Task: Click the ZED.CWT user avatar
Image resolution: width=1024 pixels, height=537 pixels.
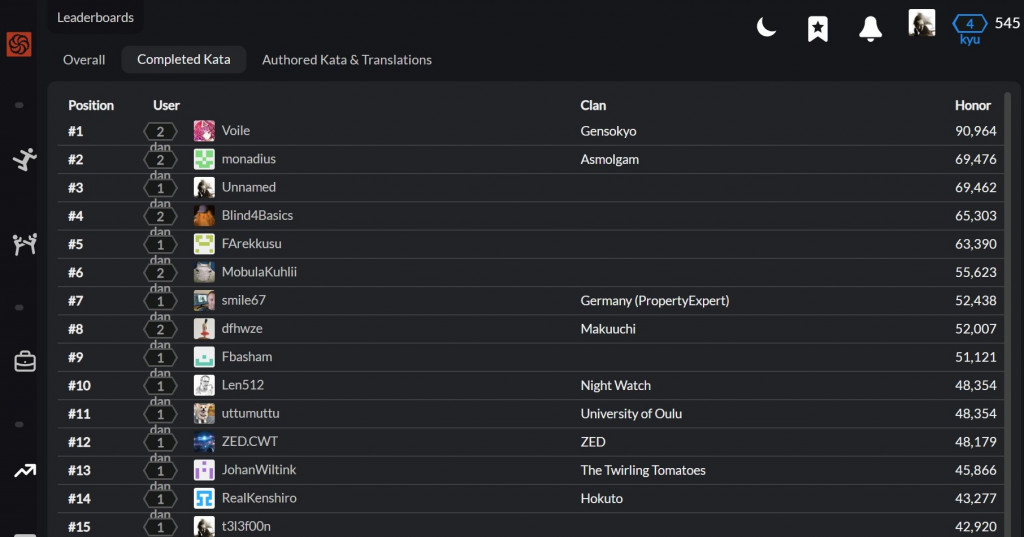Action: click(x=204, y=442)
